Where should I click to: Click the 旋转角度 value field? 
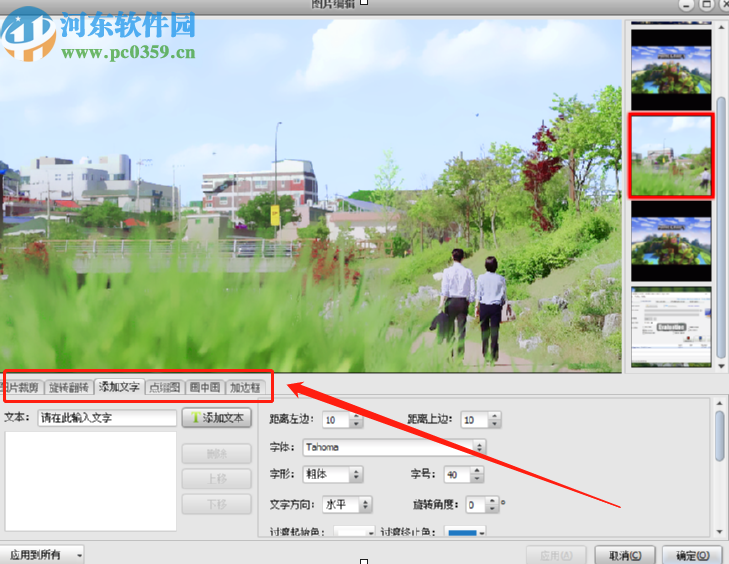[x=476, y=505]
